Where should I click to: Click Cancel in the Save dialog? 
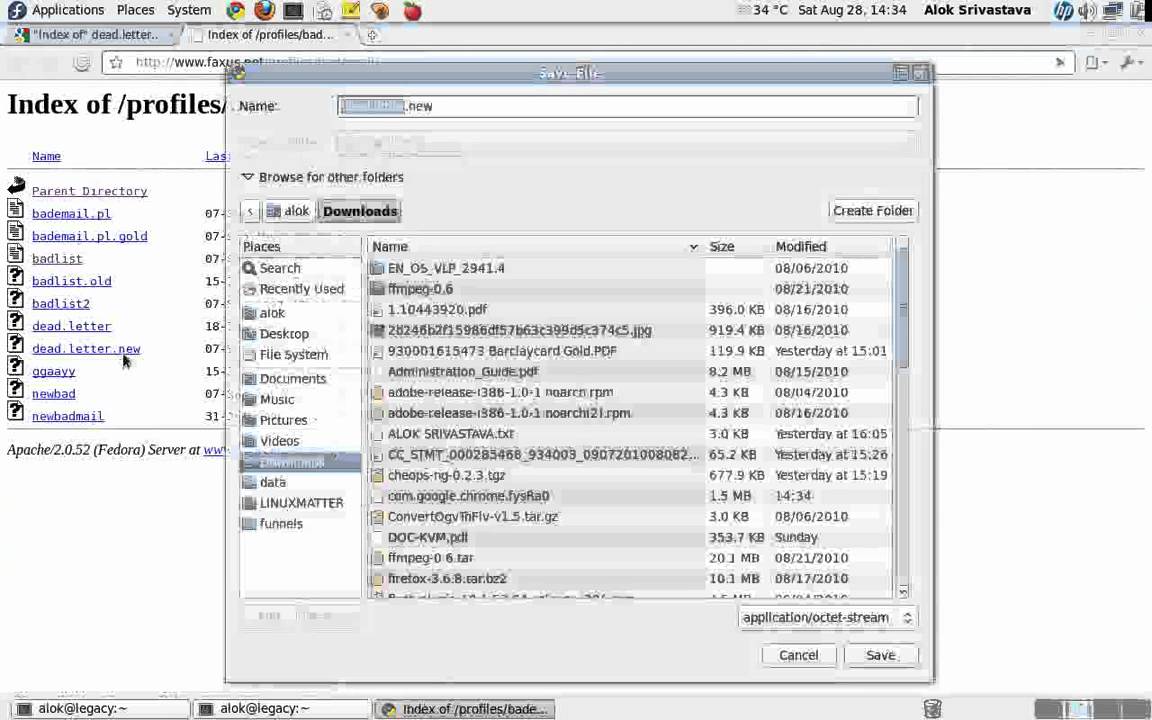pyautogui.click(x=799, y=655)
